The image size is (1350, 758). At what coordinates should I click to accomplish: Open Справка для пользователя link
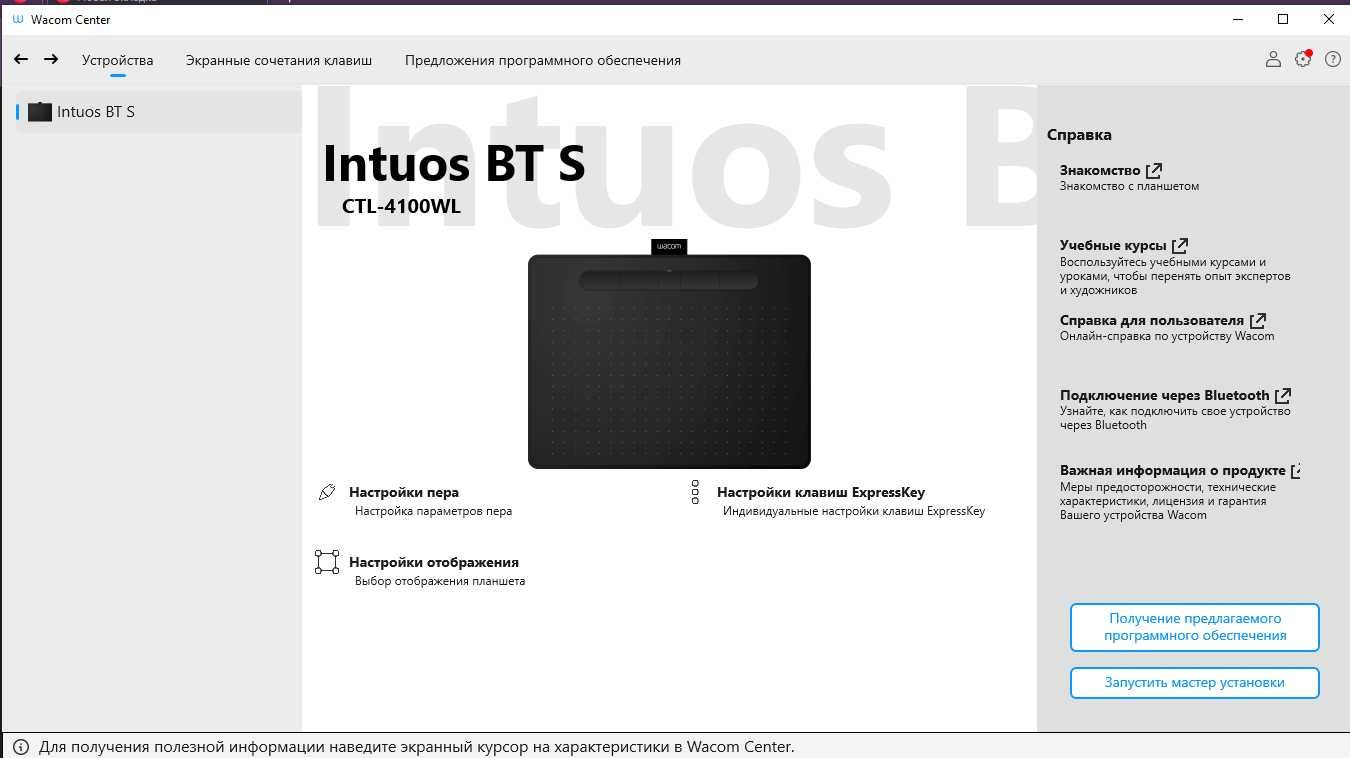coord(1152,321)
